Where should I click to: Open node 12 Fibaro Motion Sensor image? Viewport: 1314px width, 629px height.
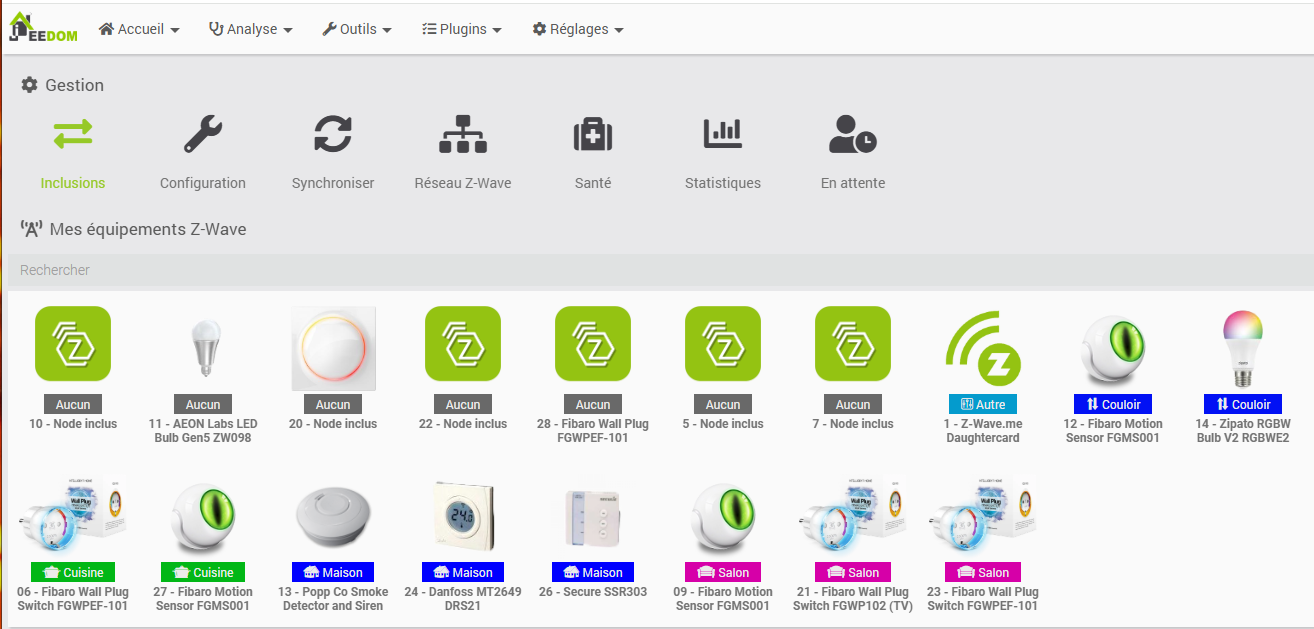tap(1113, 350)
